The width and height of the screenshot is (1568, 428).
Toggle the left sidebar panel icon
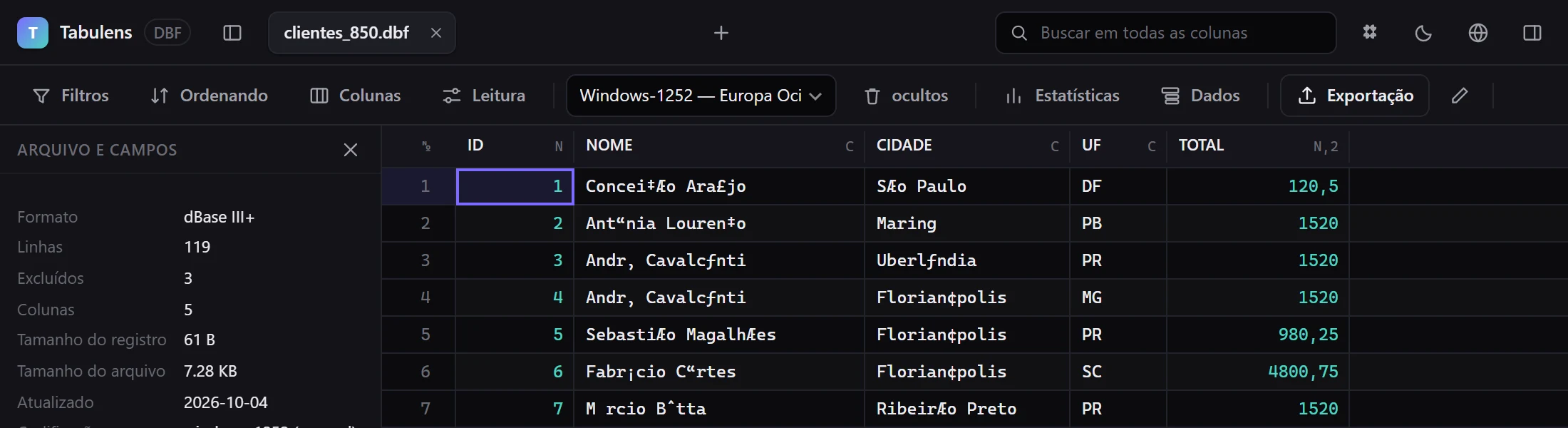[x=232, y=33]
